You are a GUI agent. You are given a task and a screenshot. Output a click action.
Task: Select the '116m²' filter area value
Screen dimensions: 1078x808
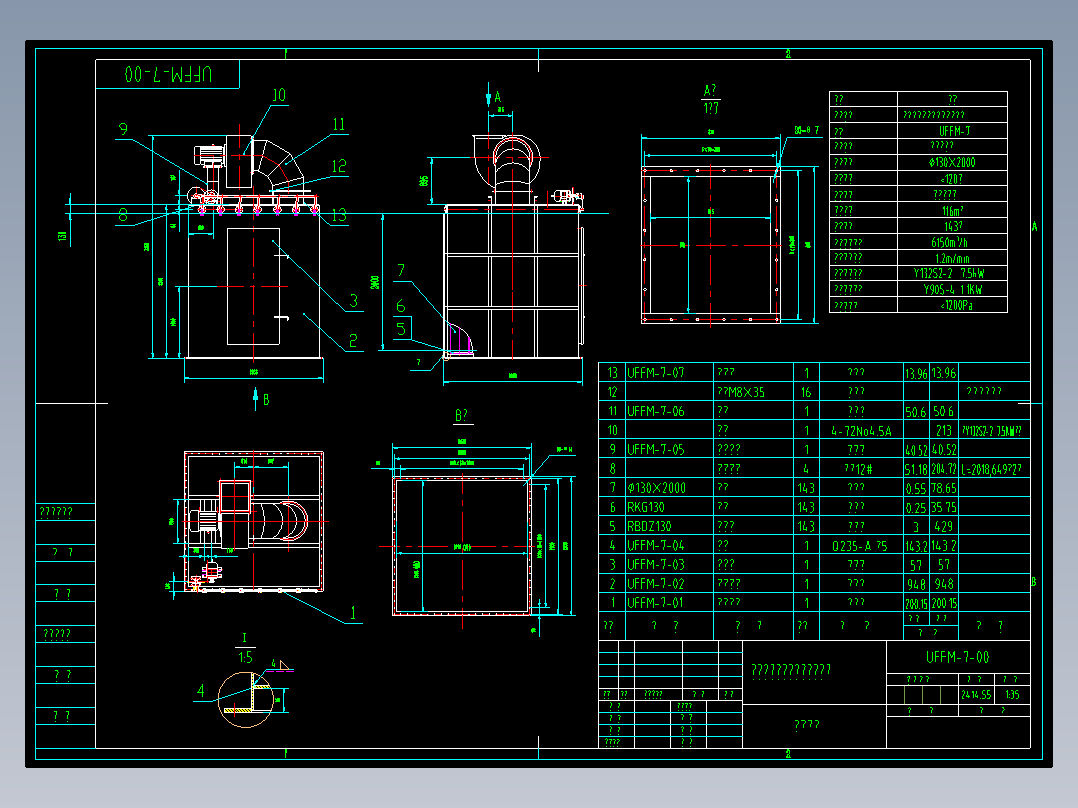point(953,211)
